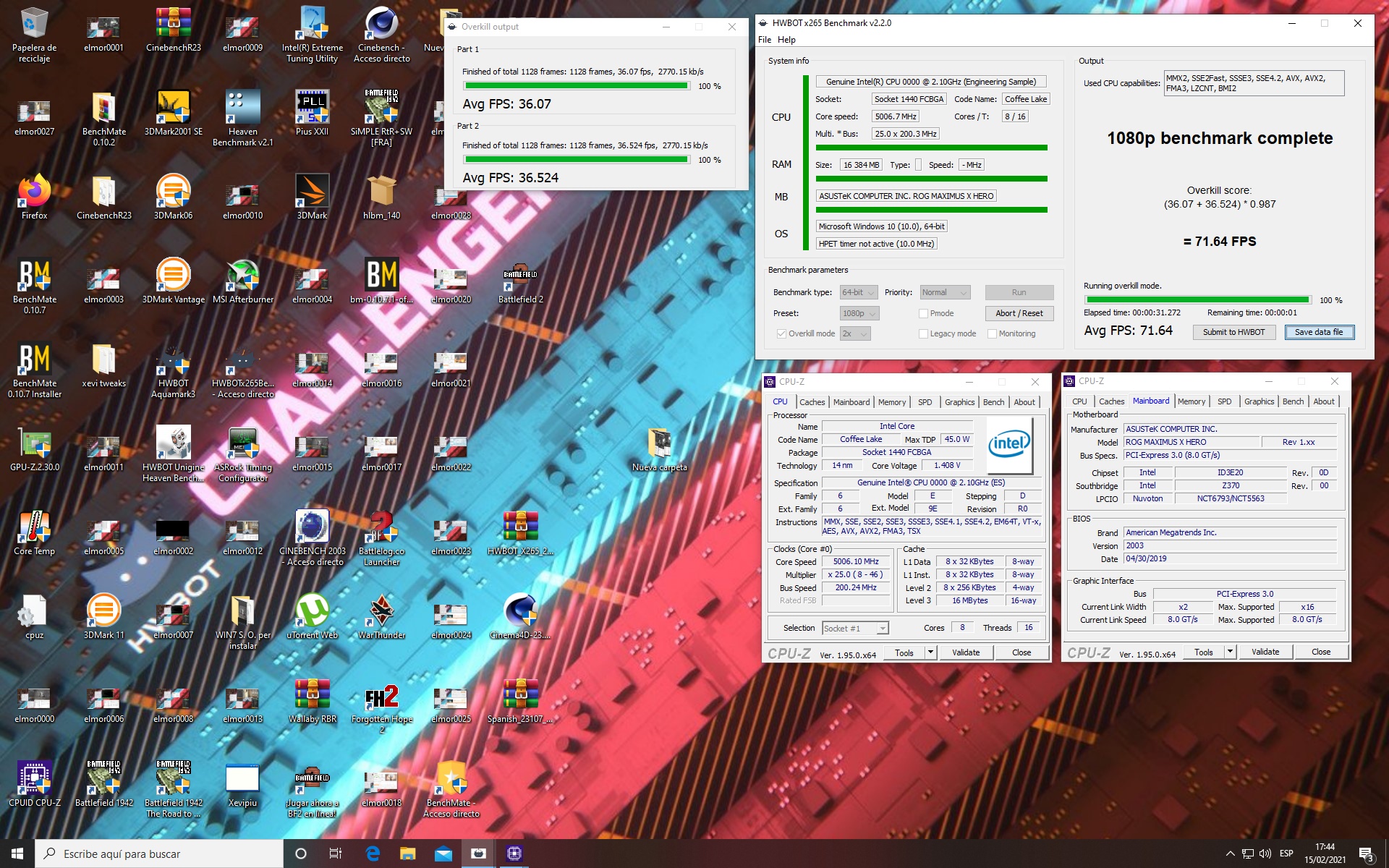The height and width of the screenshot is (868, 1389).
Task: Switch to Caches tab in left CPU-Z
Action: (x=812, y=402)
